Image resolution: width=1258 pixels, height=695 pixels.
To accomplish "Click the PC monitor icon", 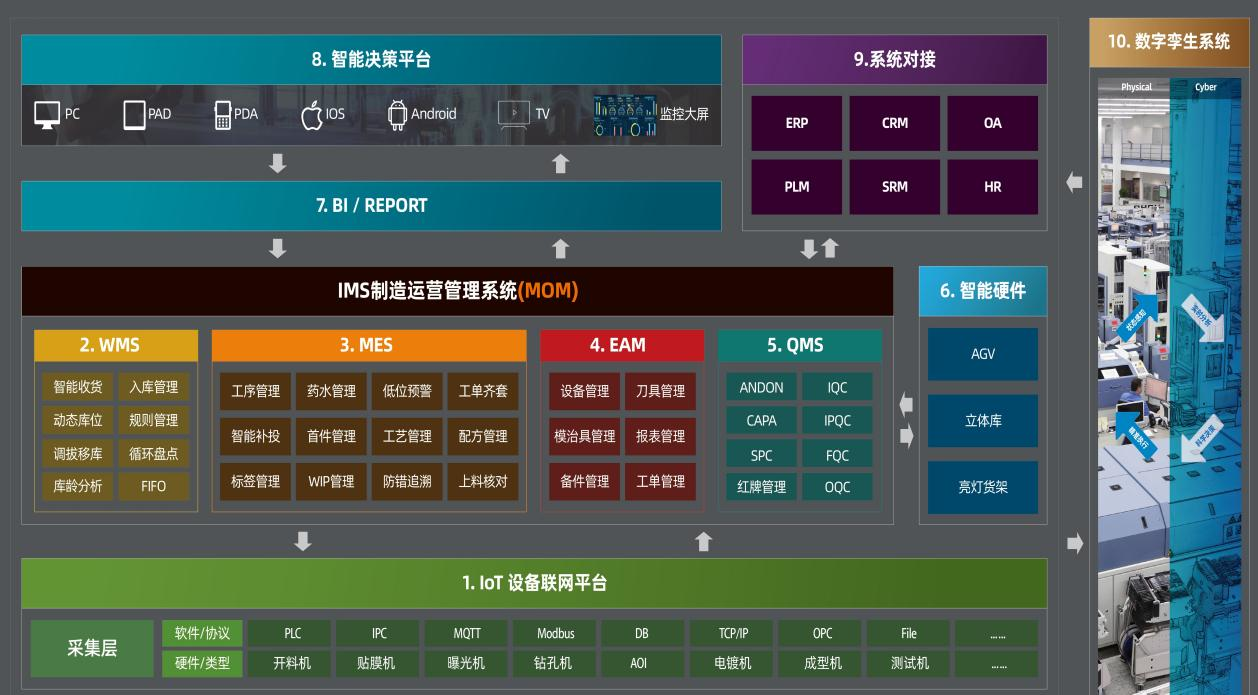I will (x=47, y=114).
